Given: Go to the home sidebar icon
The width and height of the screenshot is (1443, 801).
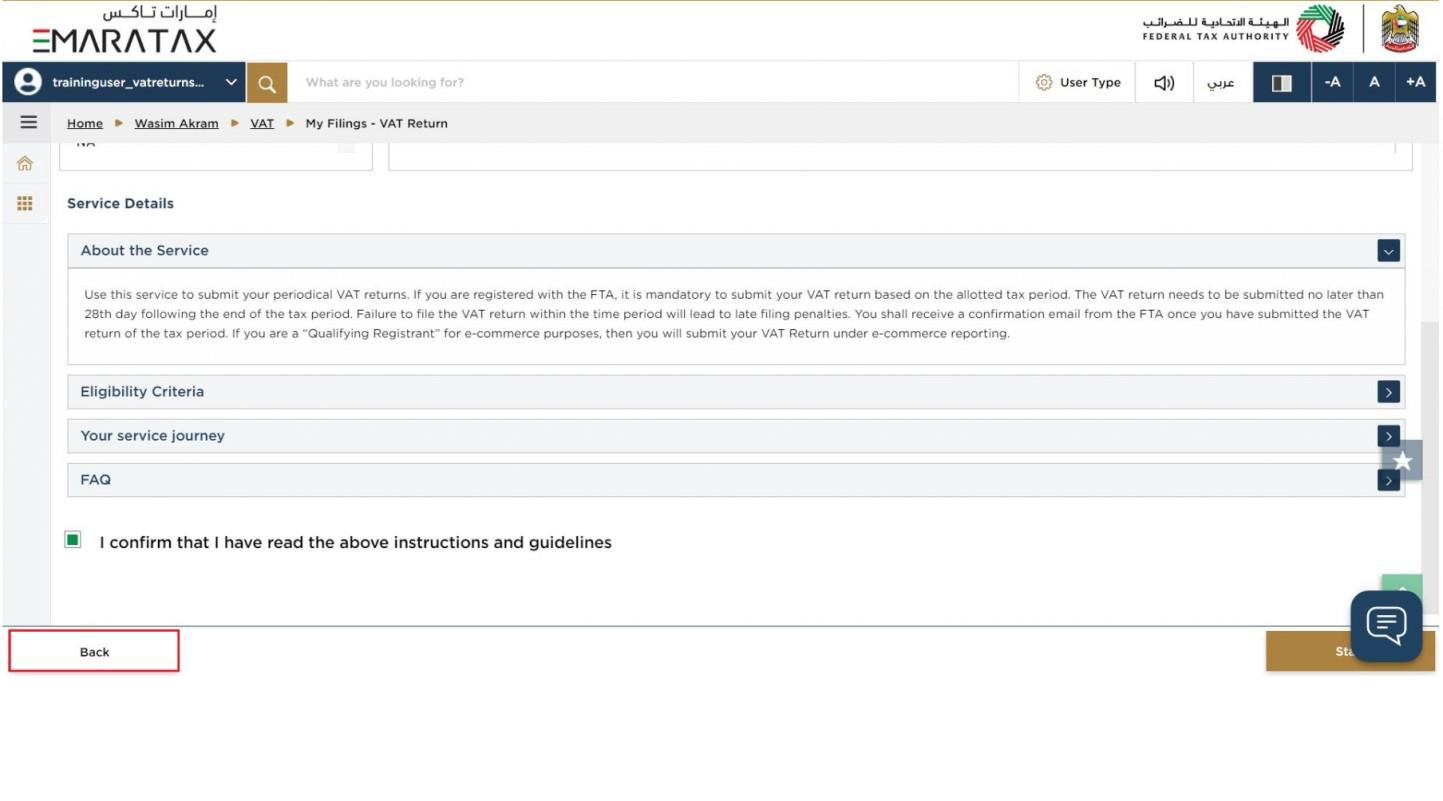Looking at the screenshot, I should point(25,163).
